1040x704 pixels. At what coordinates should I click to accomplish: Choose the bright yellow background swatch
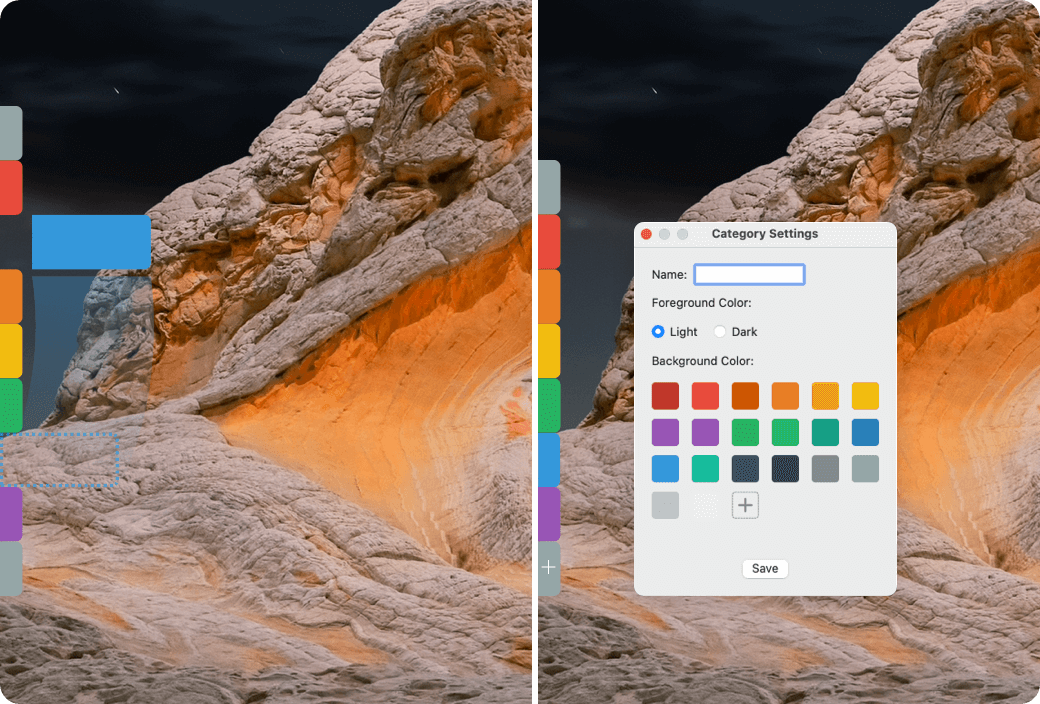coord(865,395)
